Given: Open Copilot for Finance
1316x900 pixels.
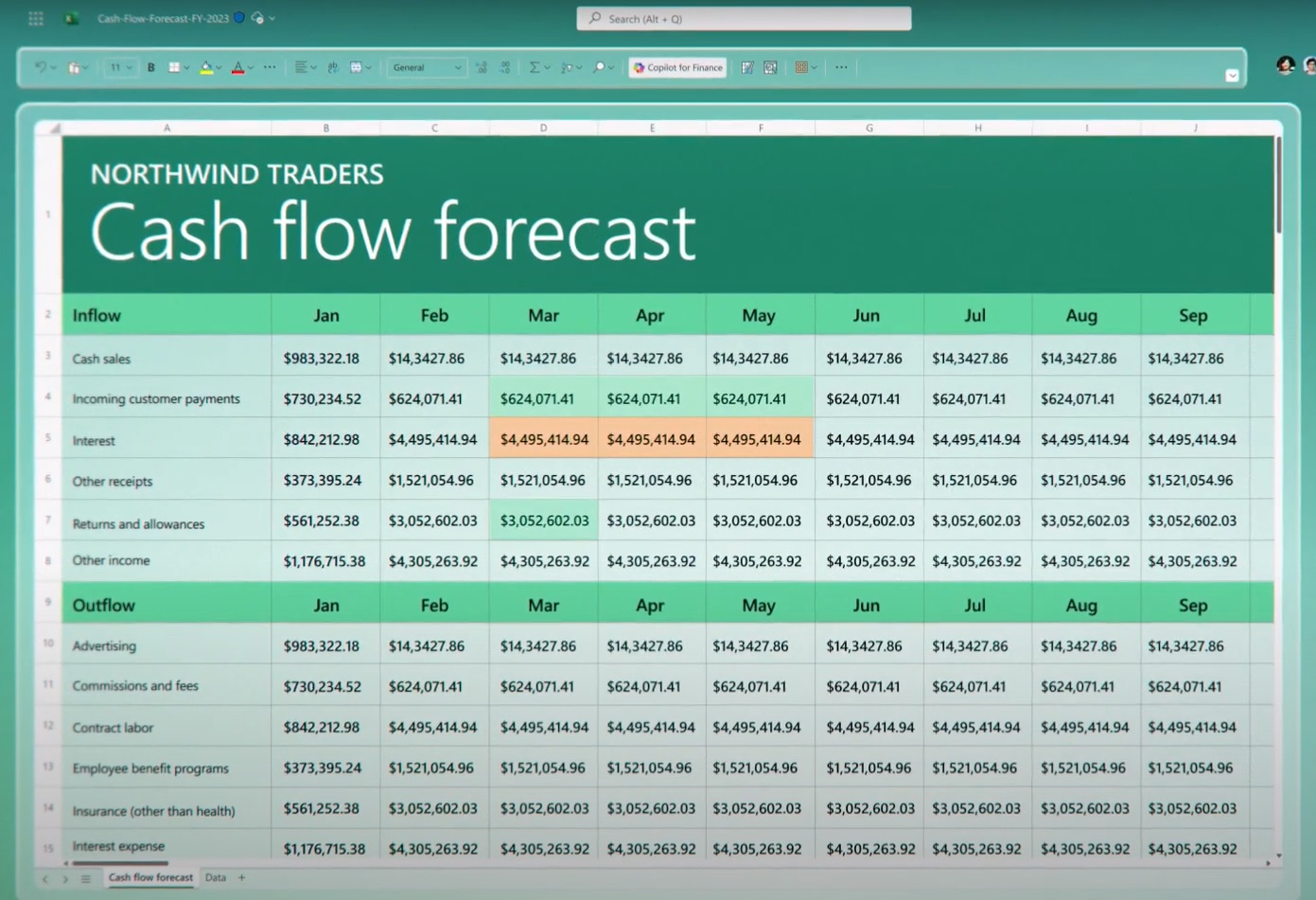Looking at the screenshot, I should (x=678, y=67).
